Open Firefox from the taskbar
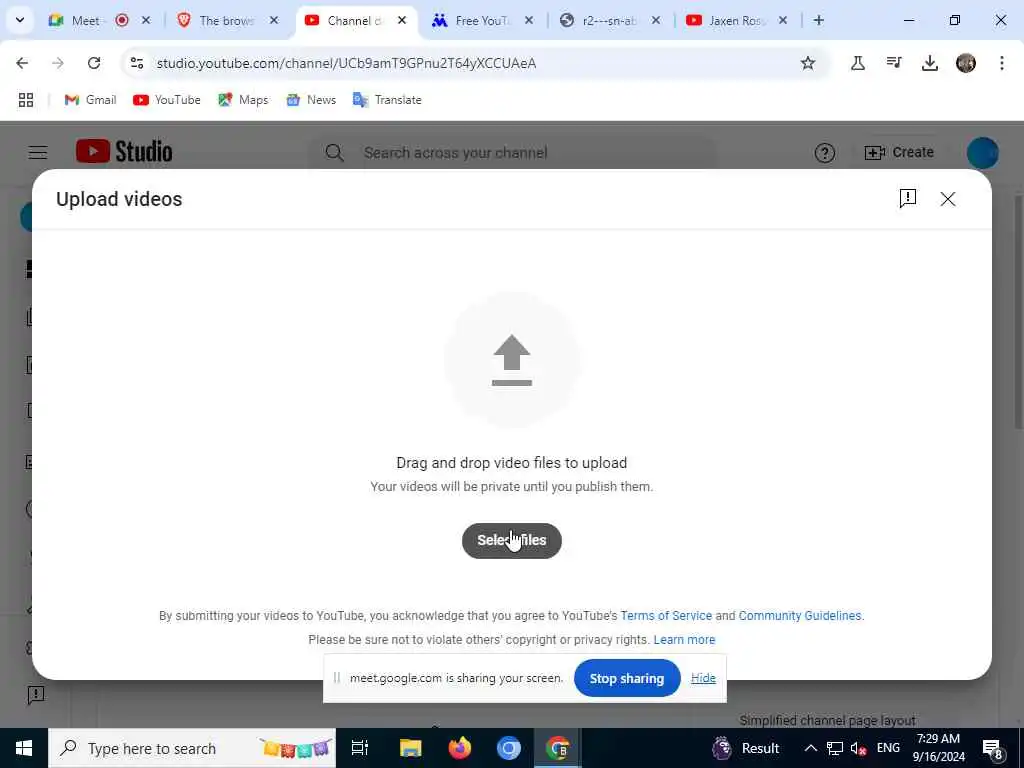The width and height of the screenshot is (1024, 768). click(460, 748)
